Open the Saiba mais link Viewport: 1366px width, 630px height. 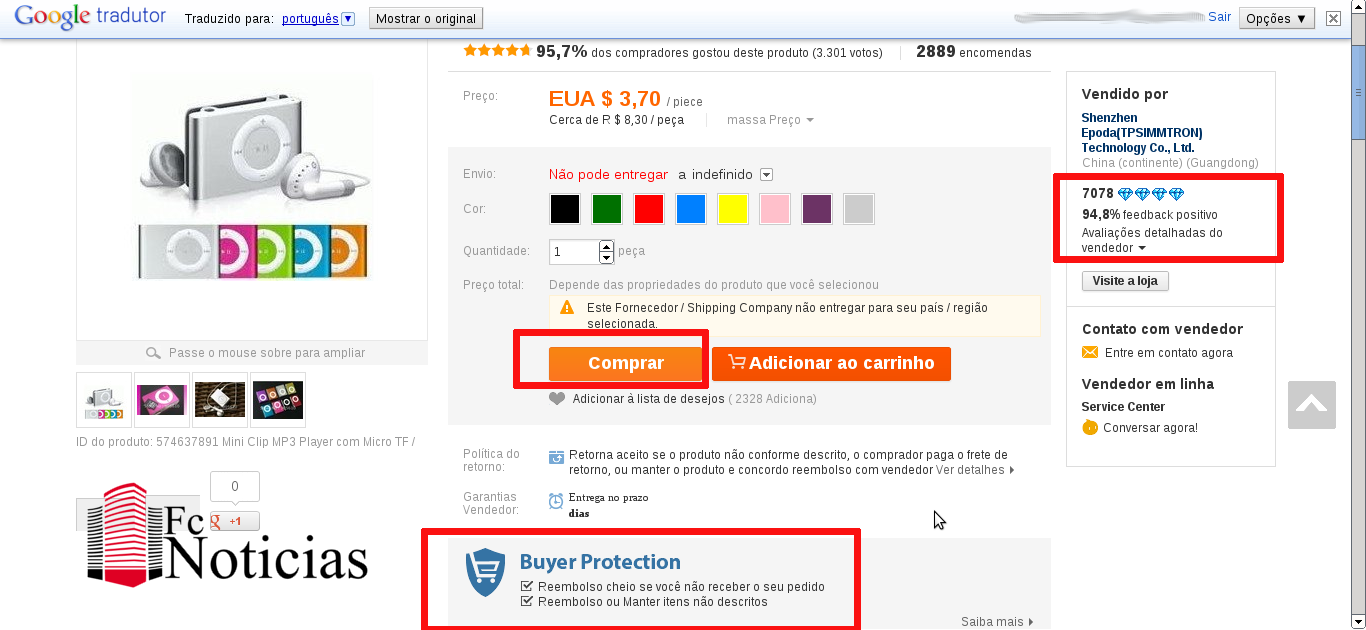pyautogui.click(x=997, y=622)
